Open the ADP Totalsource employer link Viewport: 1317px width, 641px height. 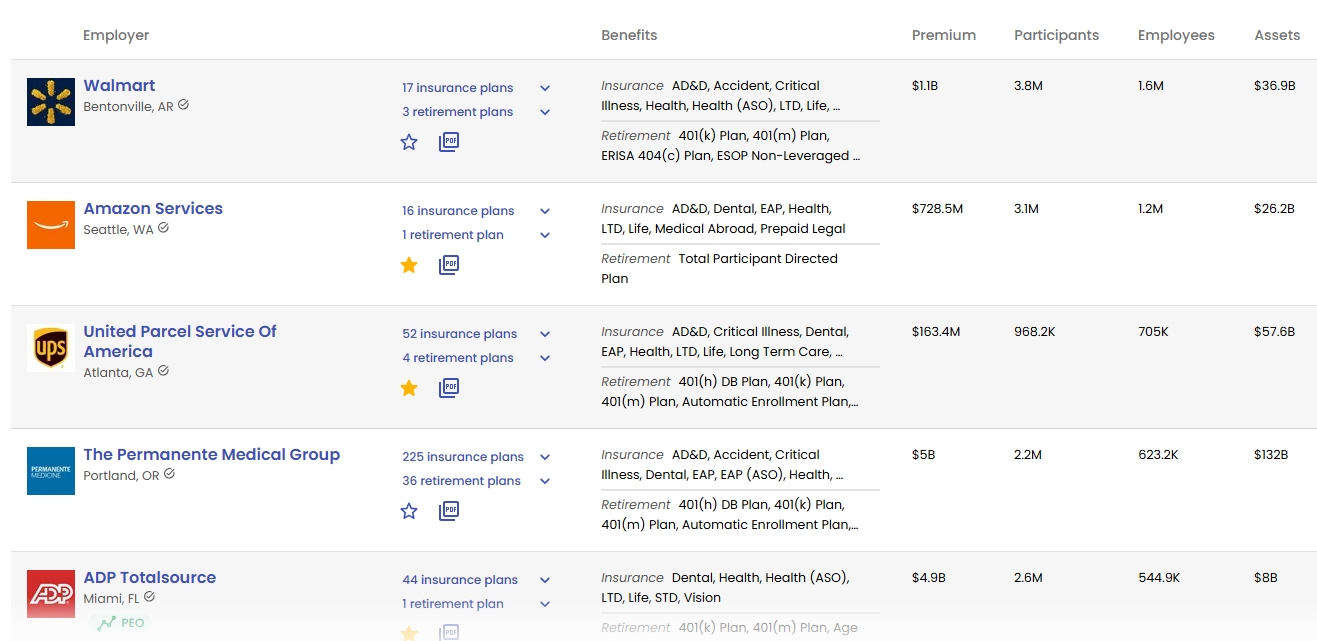point(150,577)
